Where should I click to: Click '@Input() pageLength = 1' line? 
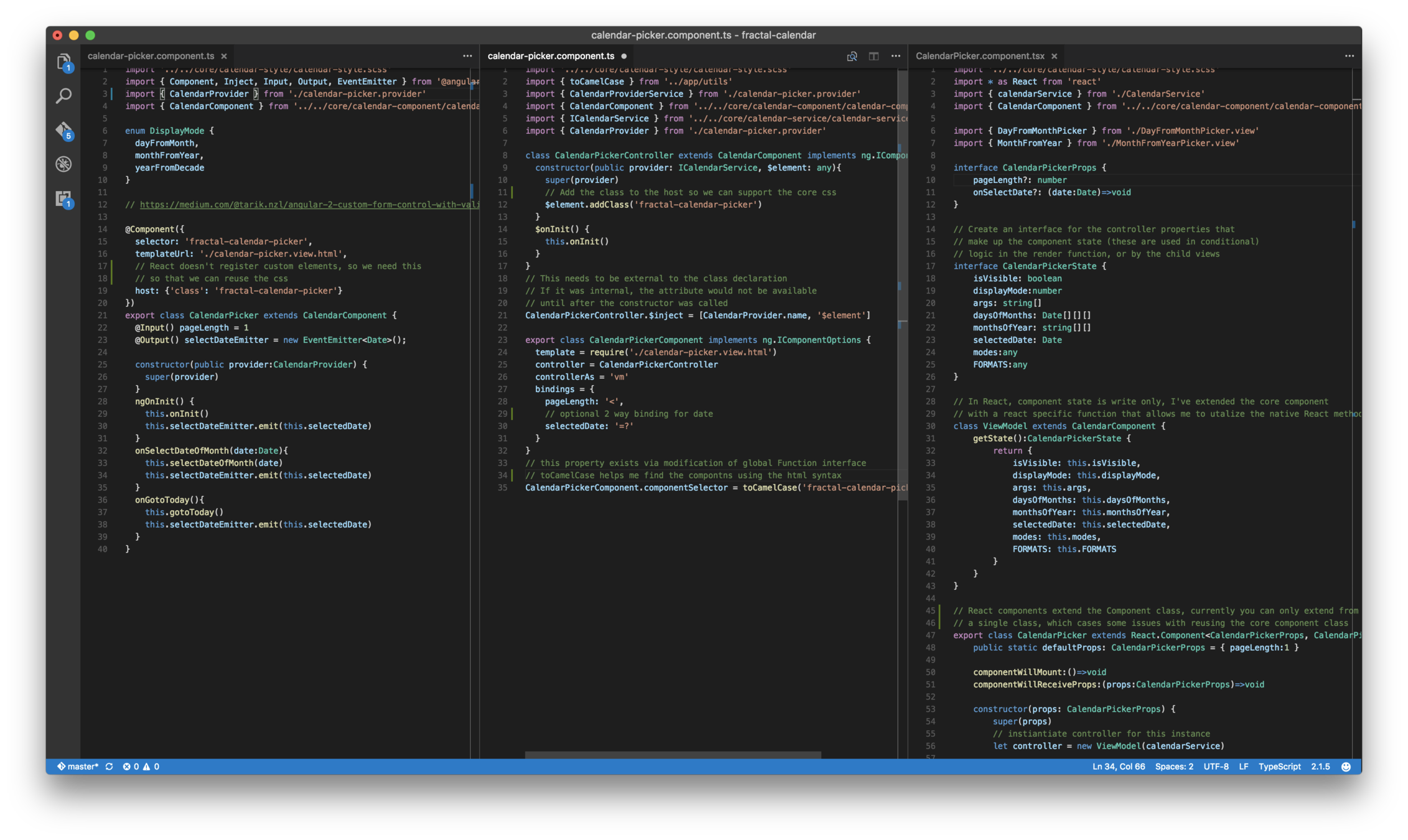192,327
